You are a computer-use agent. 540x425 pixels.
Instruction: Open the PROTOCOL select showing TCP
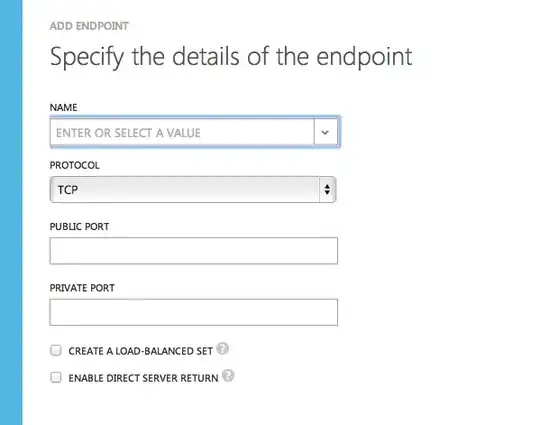point(193,189)
